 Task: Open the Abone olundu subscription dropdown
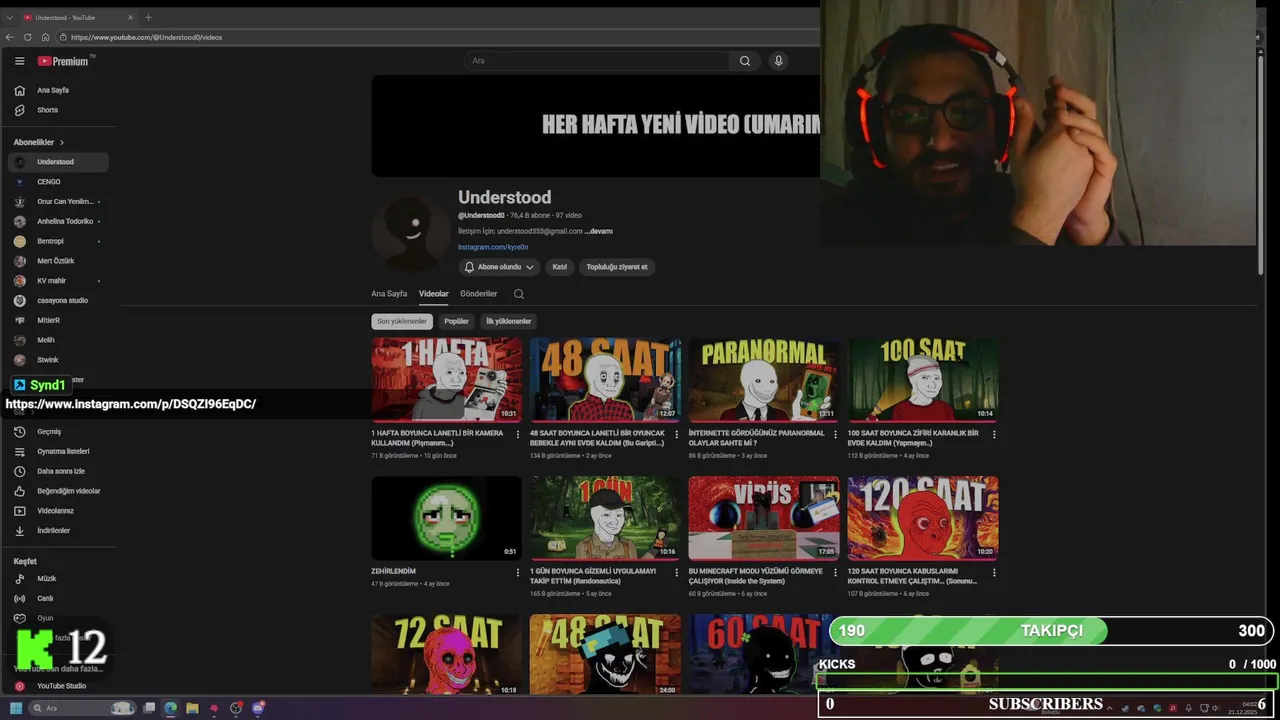[x=499, y=267]
